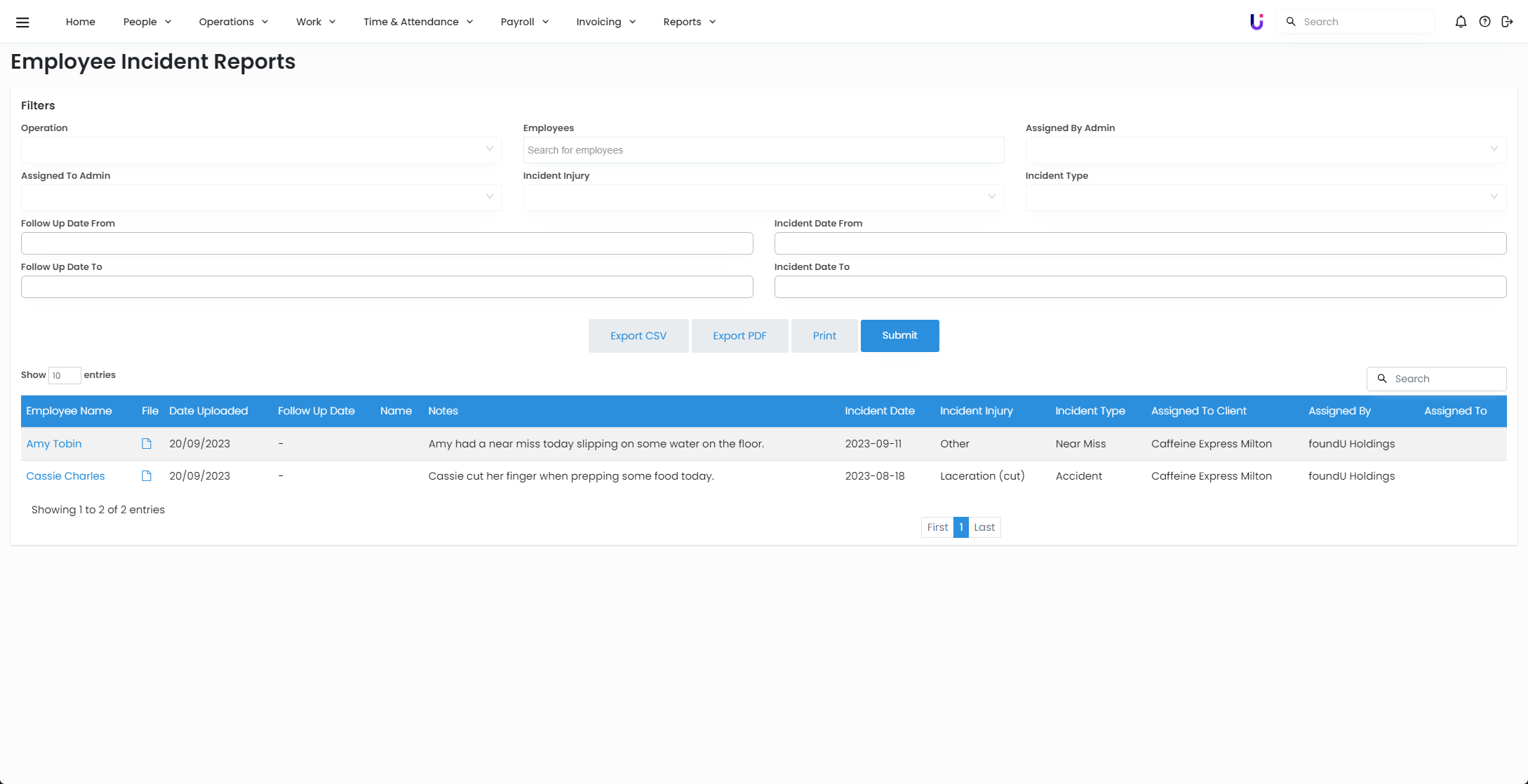The width and height of the screenshot is (1528, 784).
Task: Click the Export CSV button
Action: coord(638,336)
